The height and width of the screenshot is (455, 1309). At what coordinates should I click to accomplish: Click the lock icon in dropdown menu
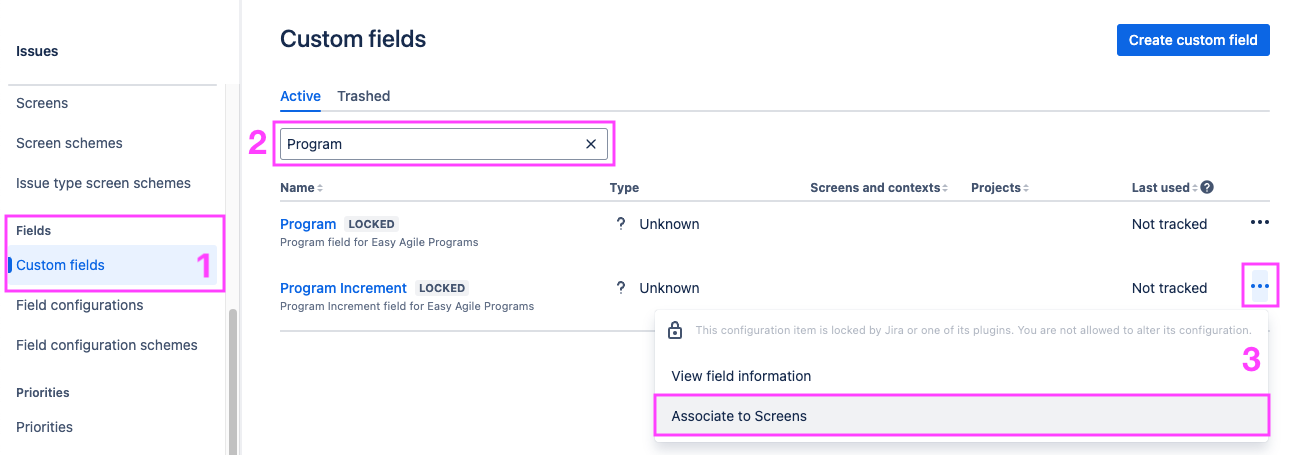pyautogui.click(x=675, y=330)
